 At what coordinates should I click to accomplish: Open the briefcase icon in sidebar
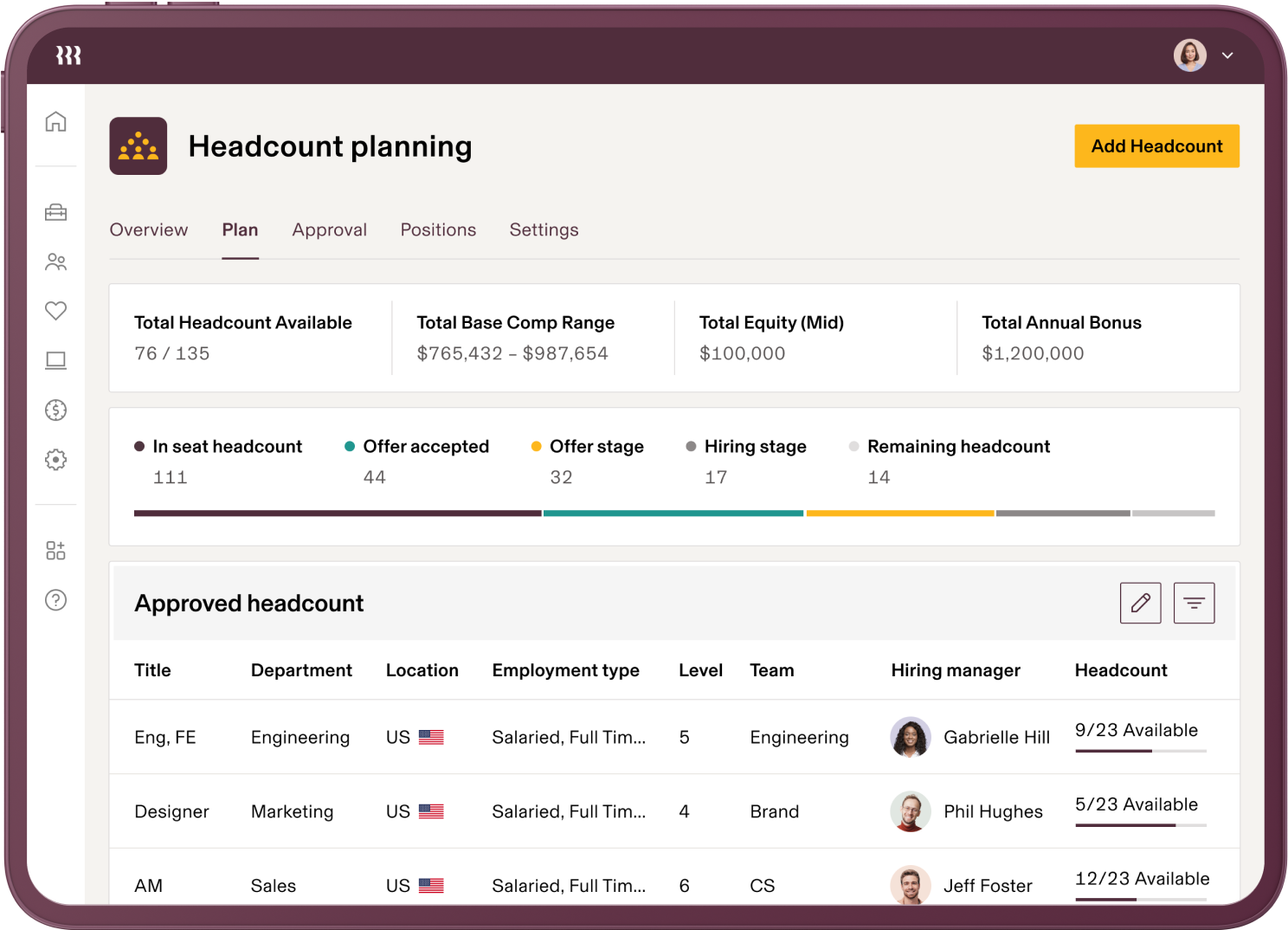(x=55, y=212)
